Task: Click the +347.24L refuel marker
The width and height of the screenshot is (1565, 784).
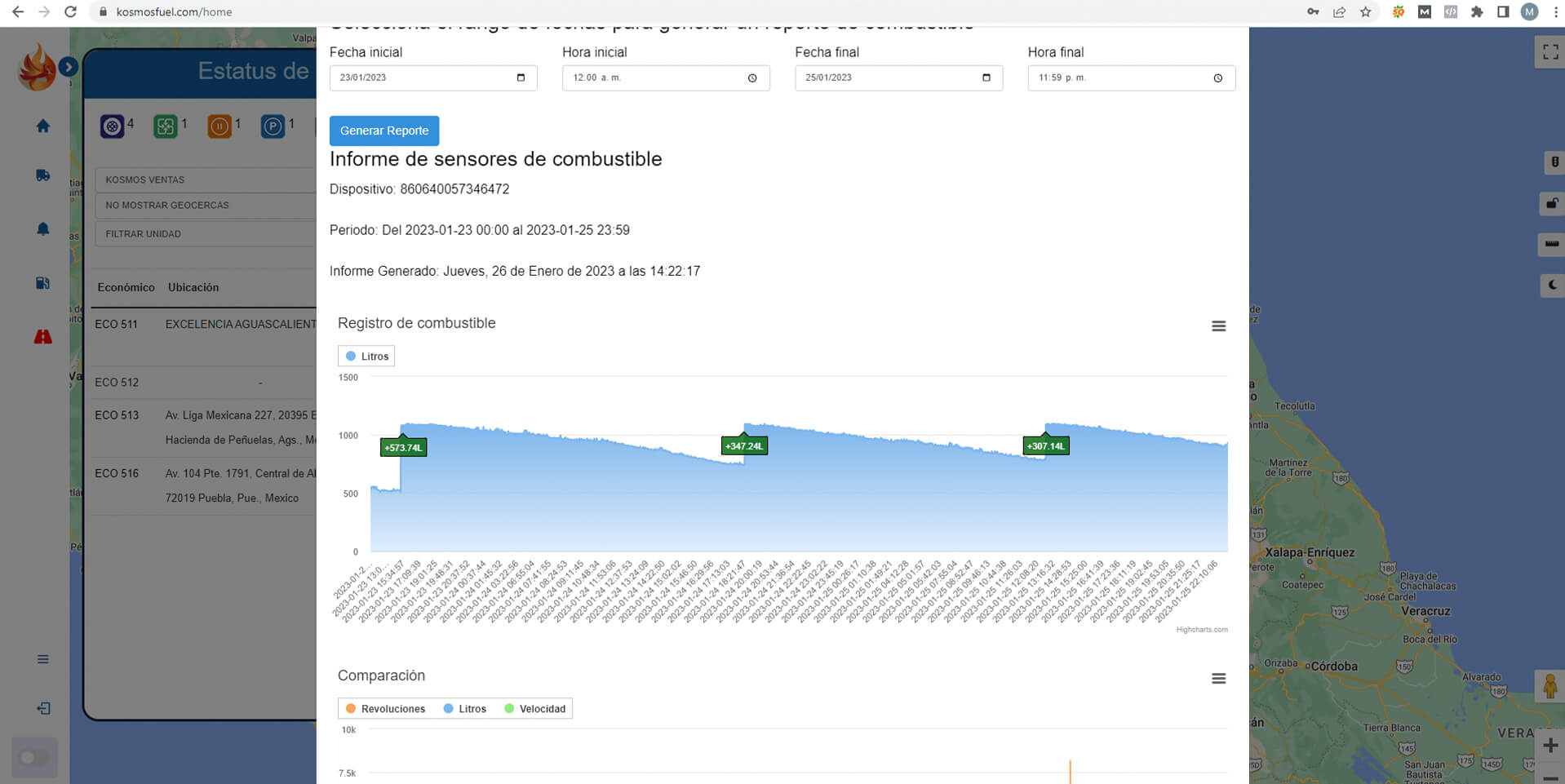Action: coord(744,445)
